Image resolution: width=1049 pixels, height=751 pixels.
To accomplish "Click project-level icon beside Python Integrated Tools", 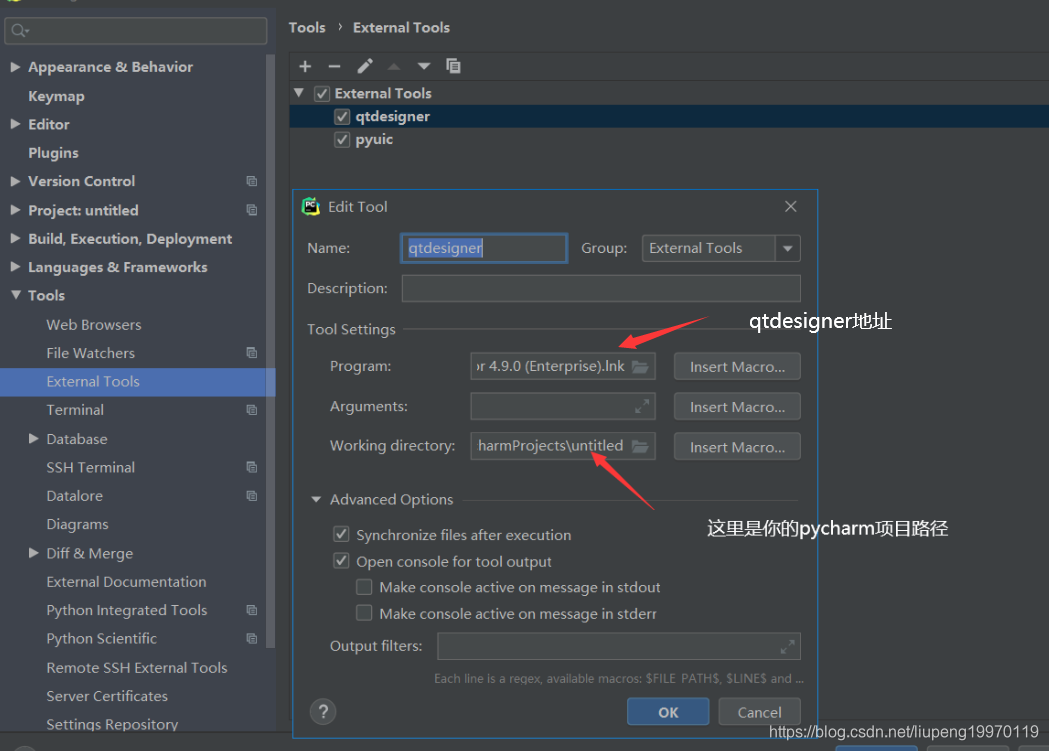I will click(252, 610).
